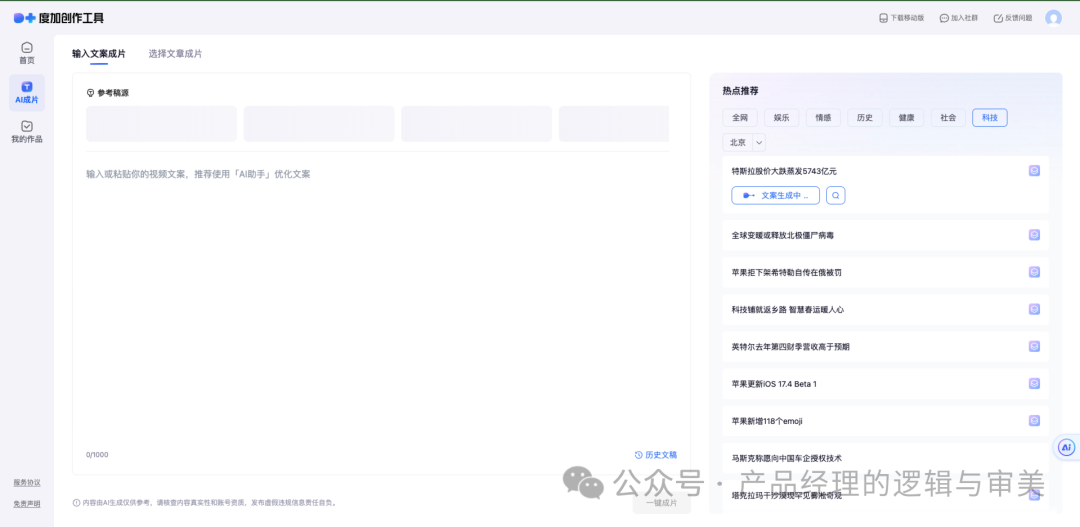Select topic 英特尔去年第四财季营收高于预期
The width and height of the screenshot is (1080, 527).
(x=791, y=347)
